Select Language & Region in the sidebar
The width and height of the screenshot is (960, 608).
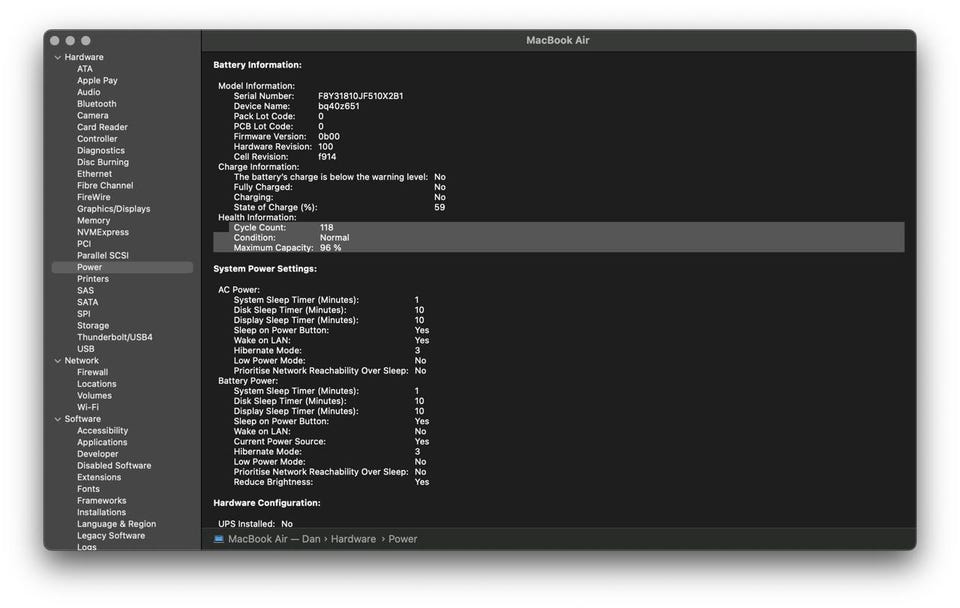tap(116, 524)
